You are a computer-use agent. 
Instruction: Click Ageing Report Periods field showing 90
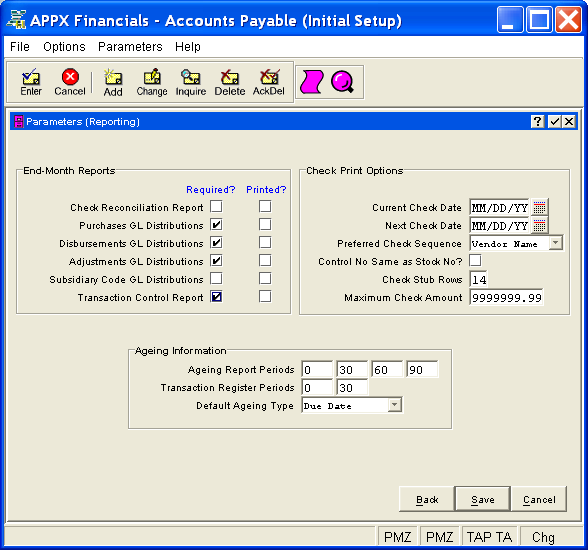tap(422, 370)
